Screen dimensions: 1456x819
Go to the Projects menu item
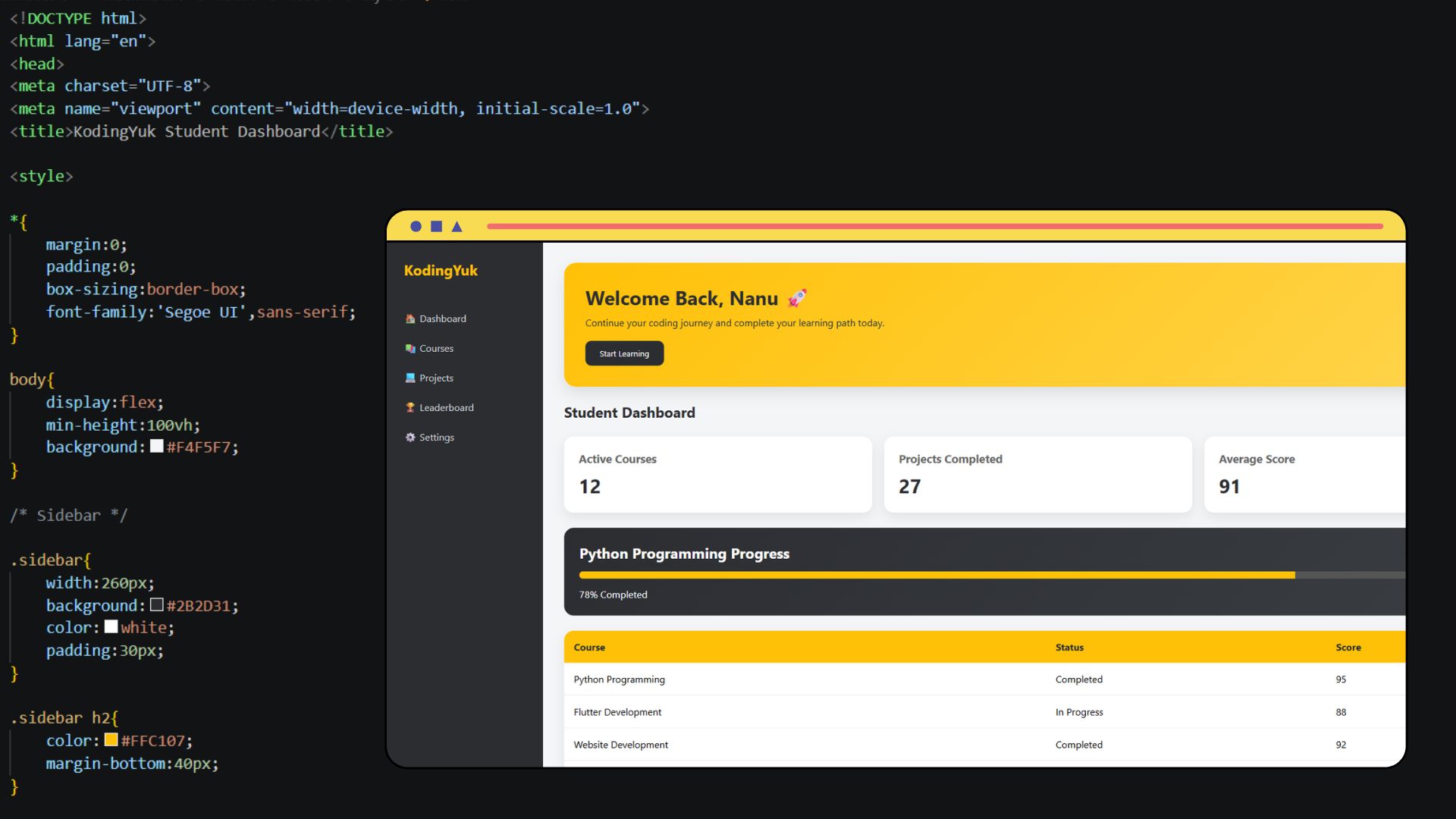coord(429,378)
